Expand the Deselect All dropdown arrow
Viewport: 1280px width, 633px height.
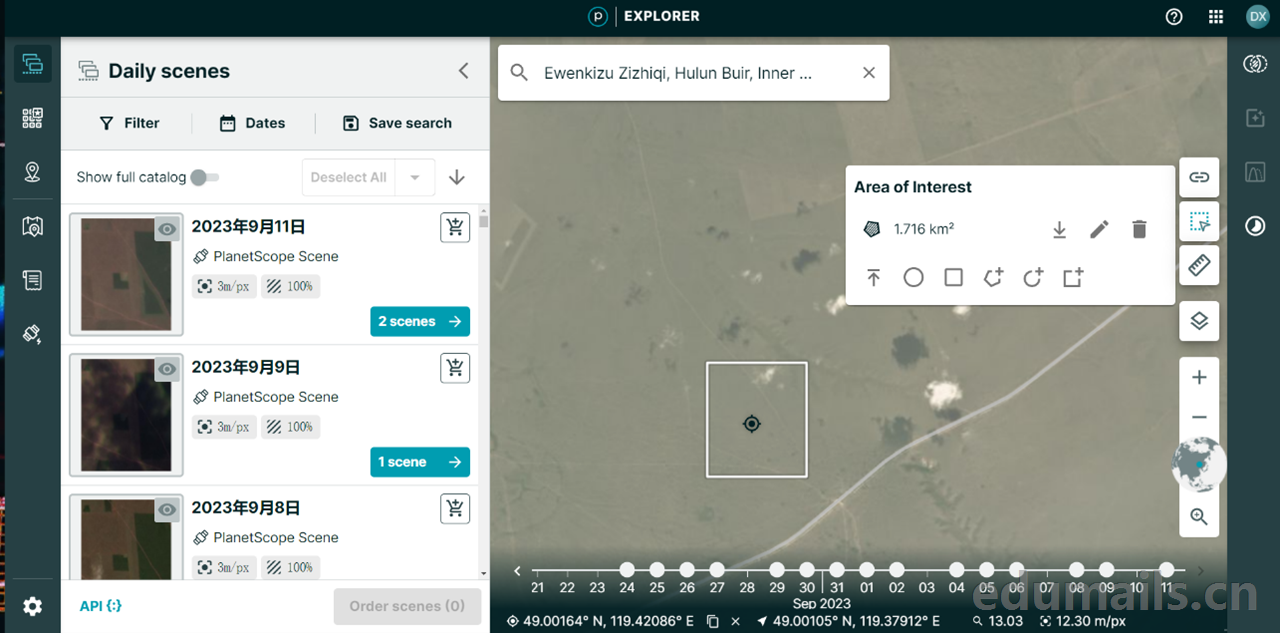[414, 177]
